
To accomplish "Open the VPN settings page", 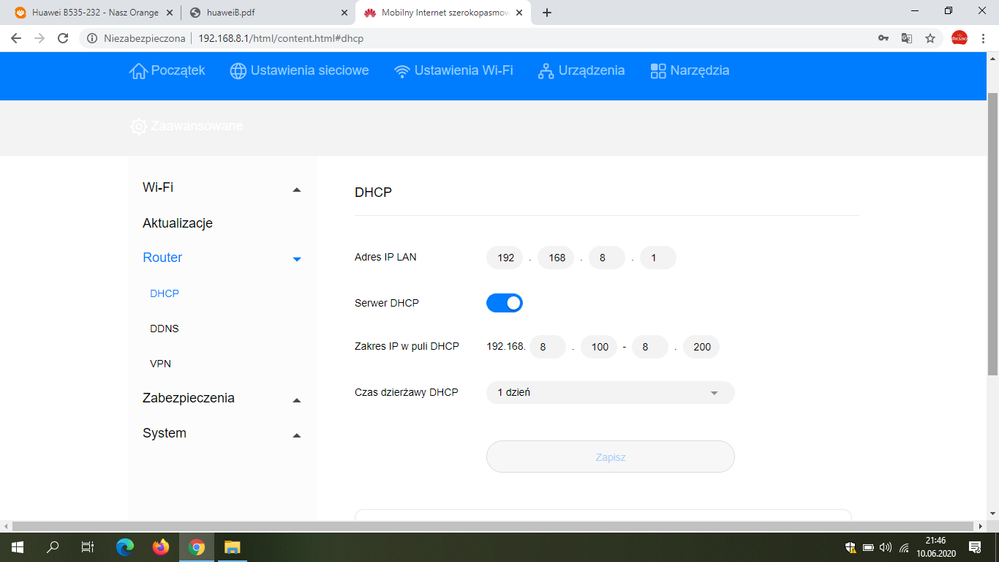I will coord(160,364).
